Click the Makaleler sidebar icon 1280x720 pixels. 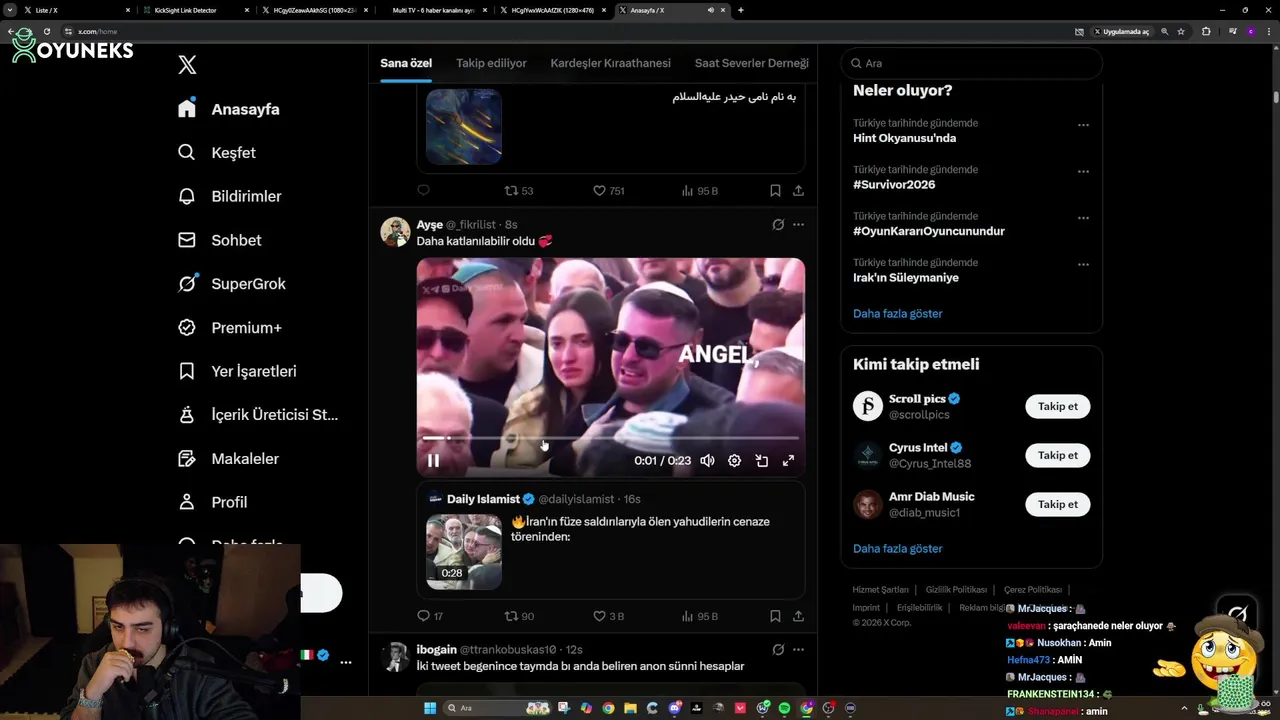[x=187, y=458]
